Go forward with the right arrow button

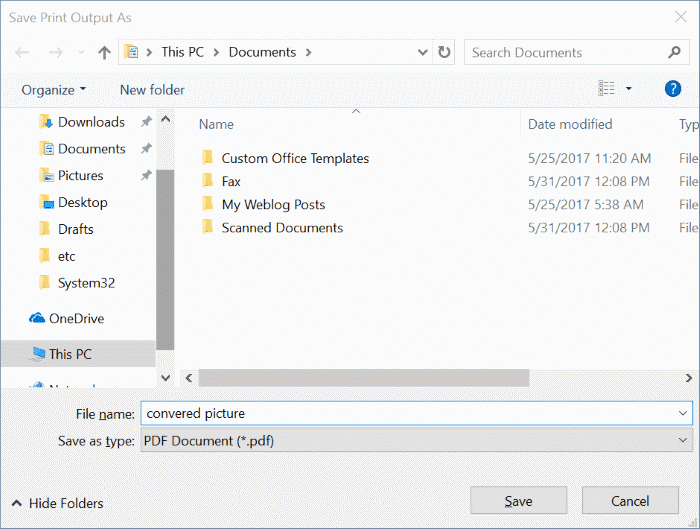(x=55, y=53)
